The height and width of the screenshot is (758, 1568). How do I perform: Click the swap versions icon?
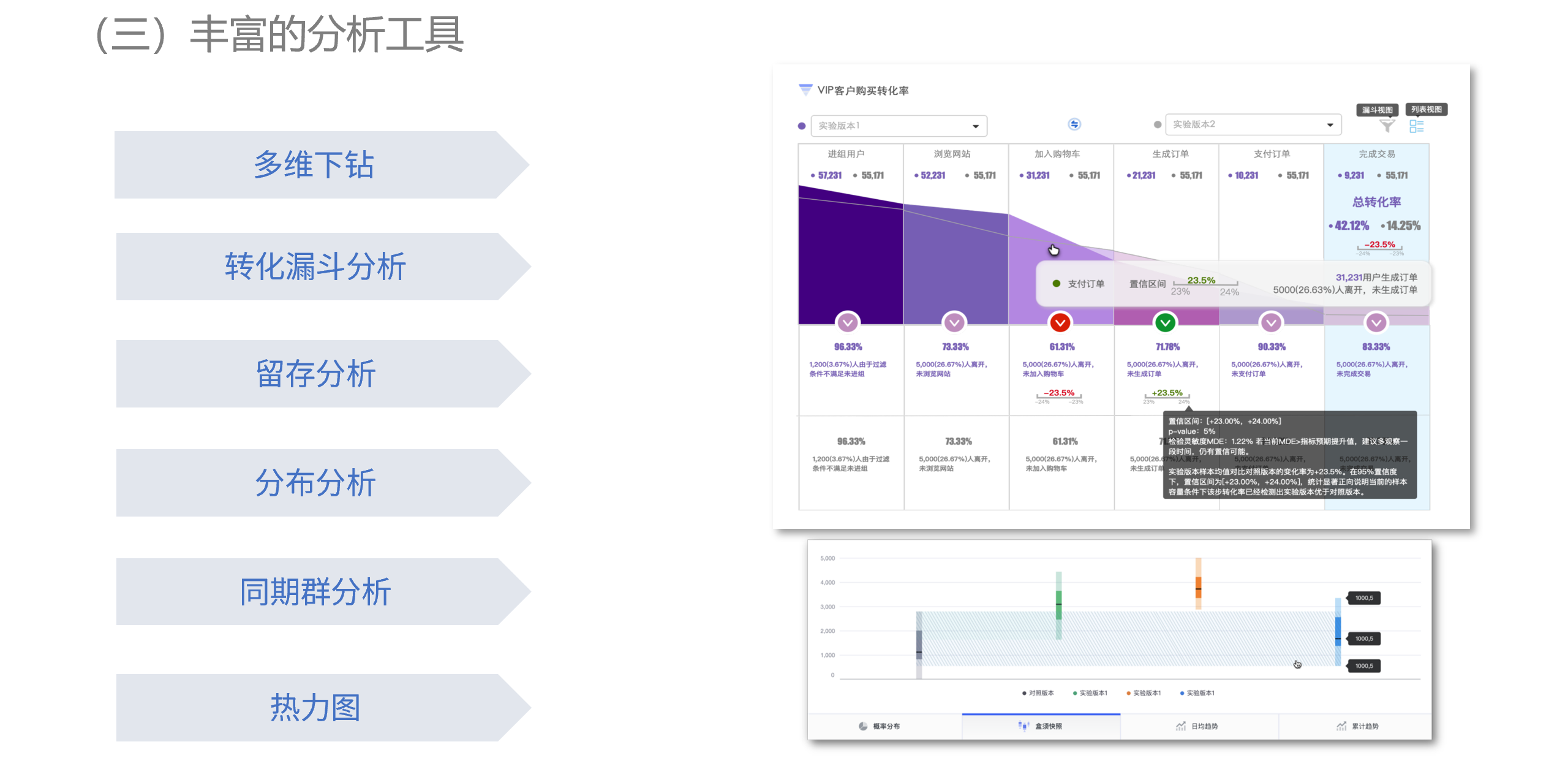pos(1074,124)
